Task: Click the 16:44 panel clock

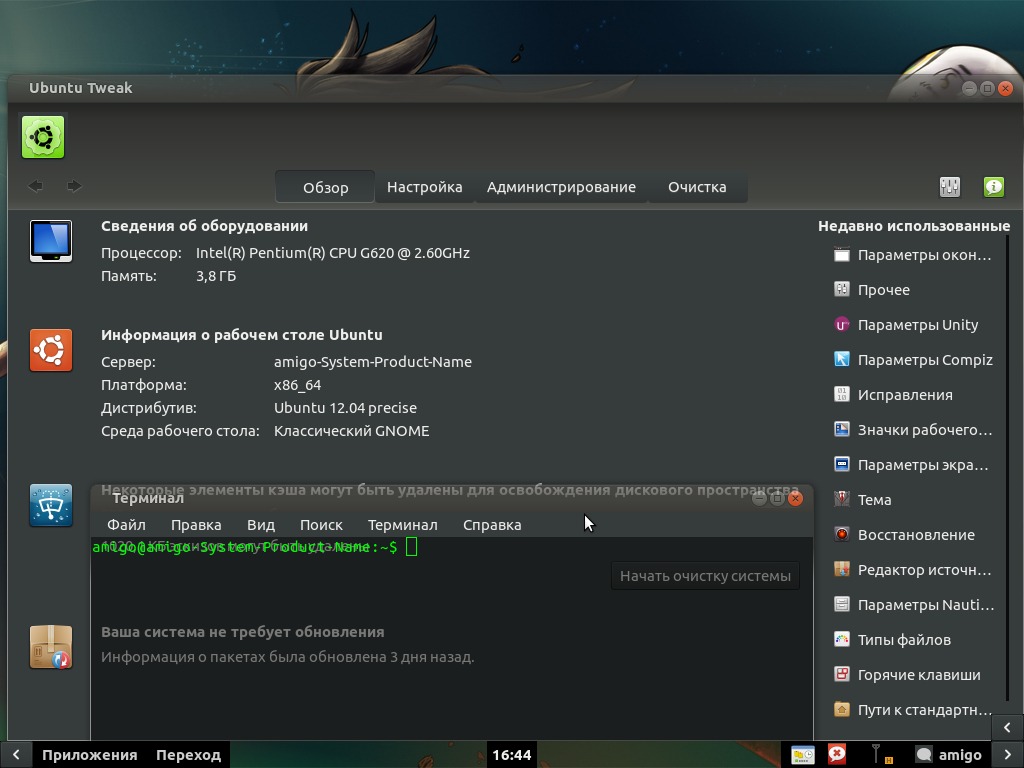Action: click(x=511, y=755)
